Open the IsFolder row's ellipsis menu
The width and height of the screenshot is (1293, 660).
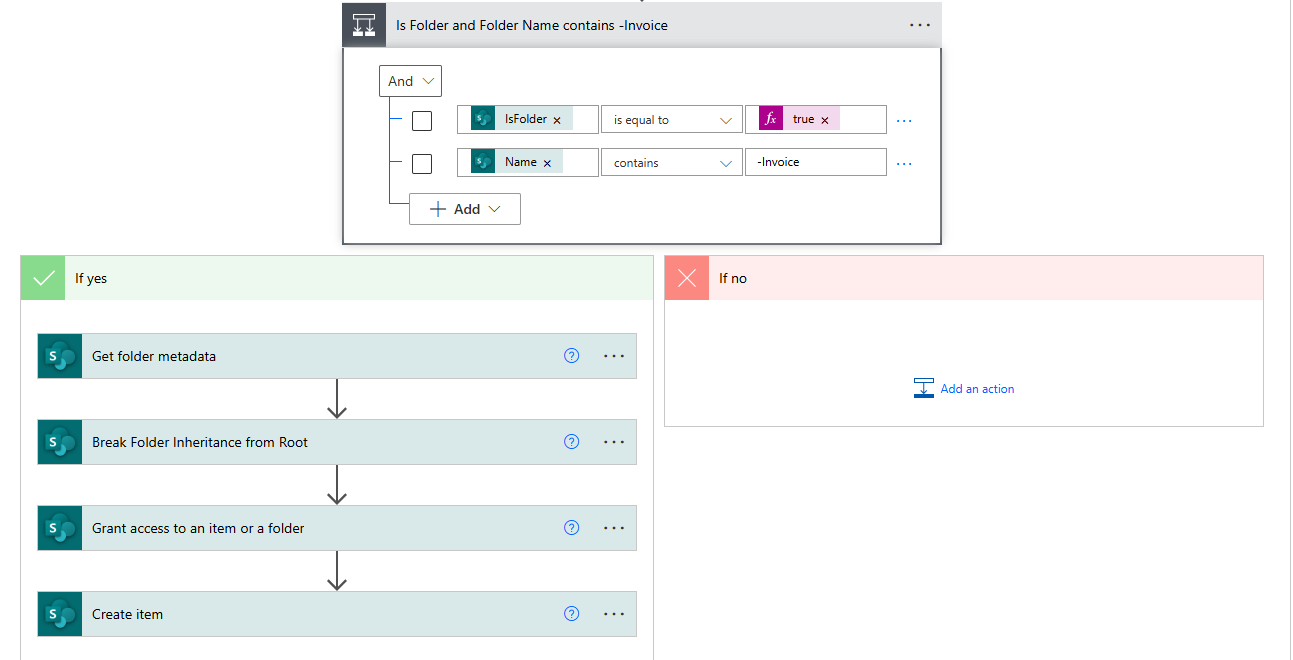pyautogui.click(x=904, y=120)
